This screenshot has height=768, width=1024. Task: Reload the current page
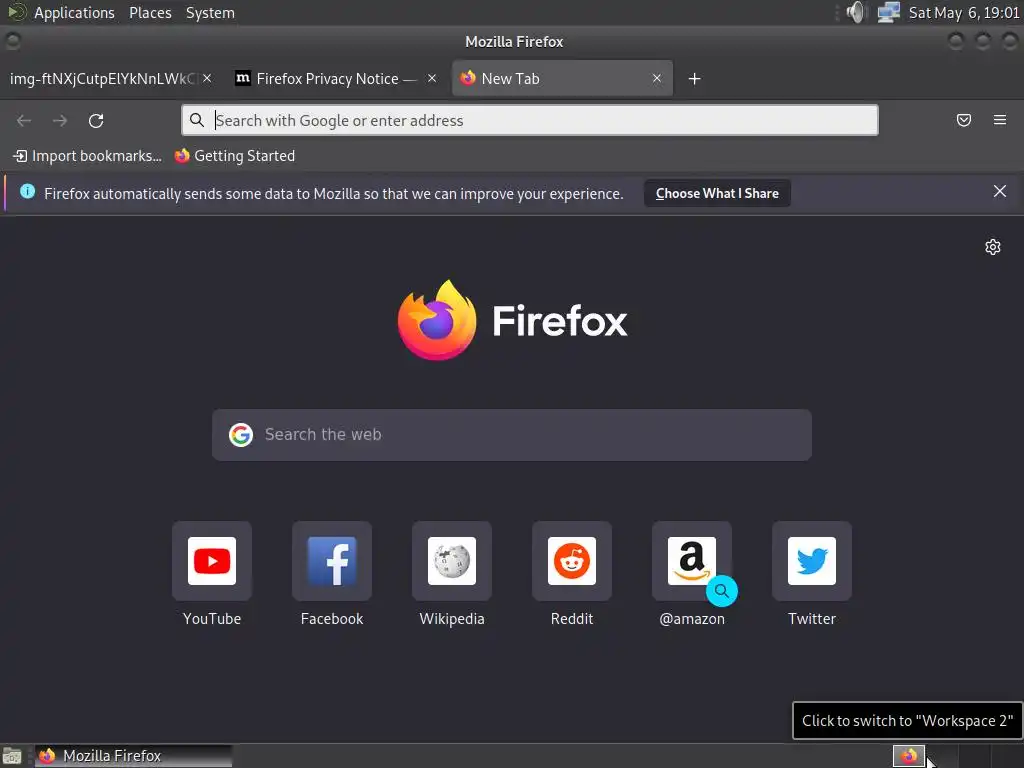(96, 121)
